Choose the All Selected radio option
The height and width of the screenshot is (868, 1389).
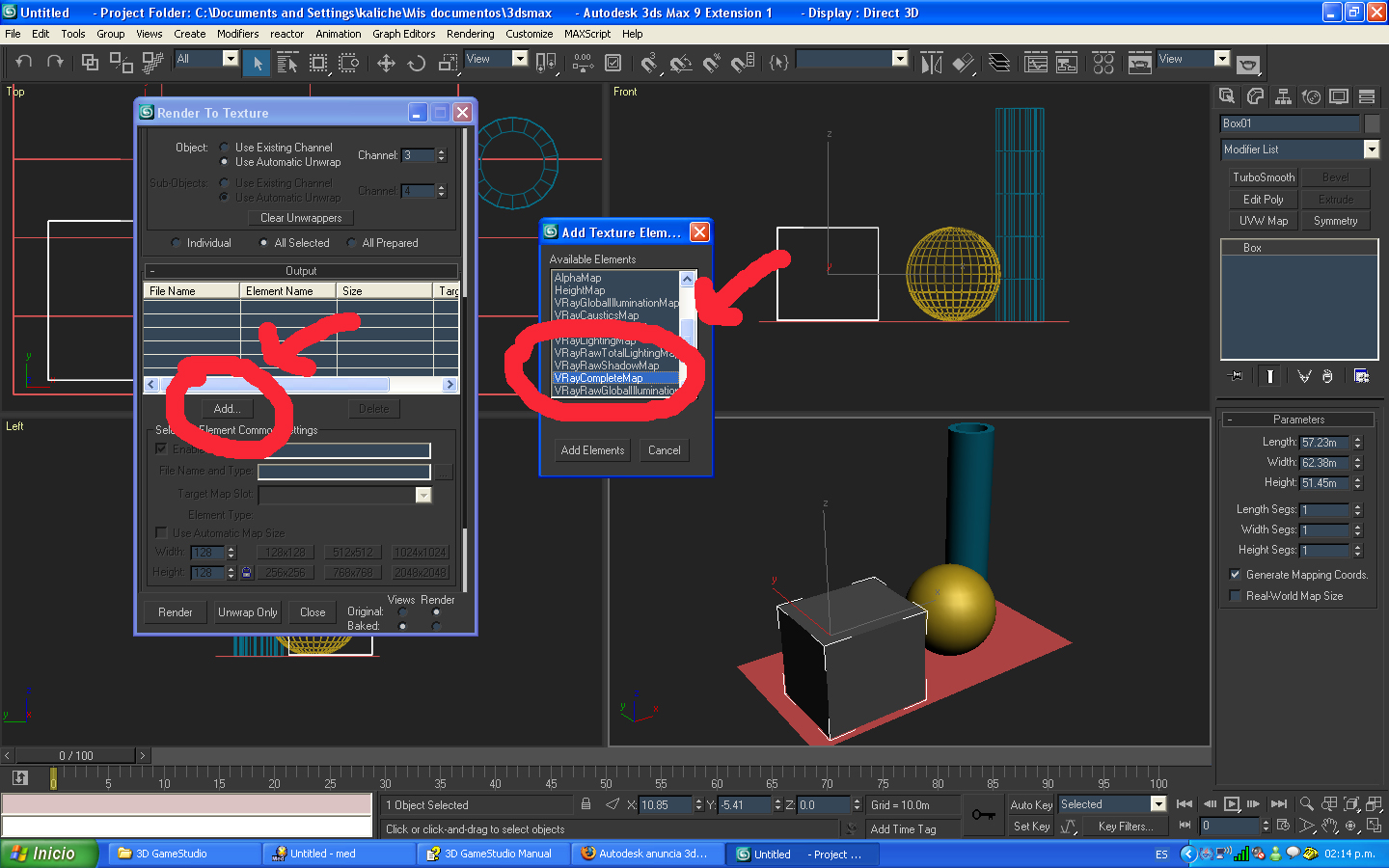pos(263,243)
